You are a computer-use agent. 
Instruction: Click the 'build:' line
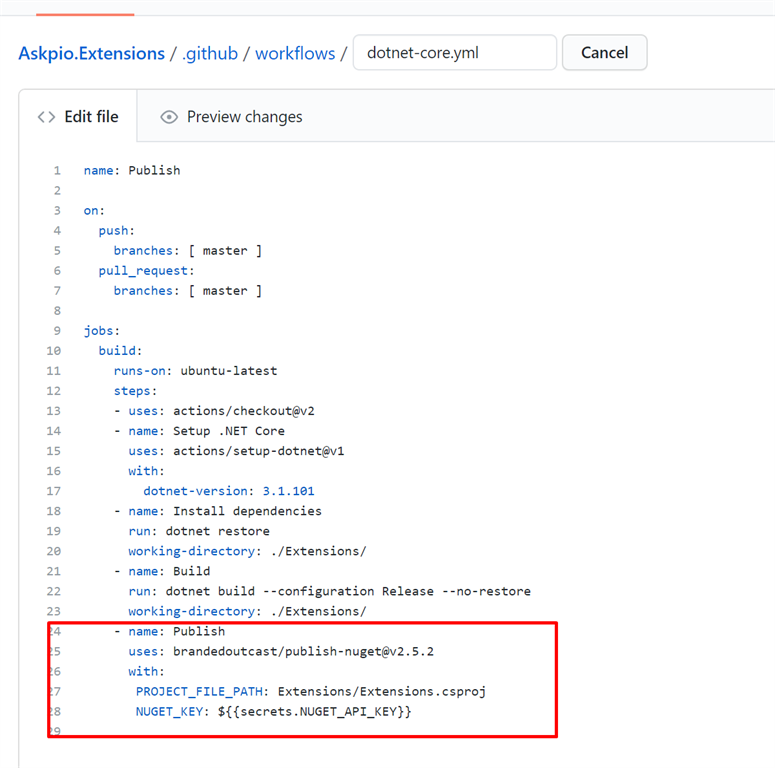click(120, 351)
